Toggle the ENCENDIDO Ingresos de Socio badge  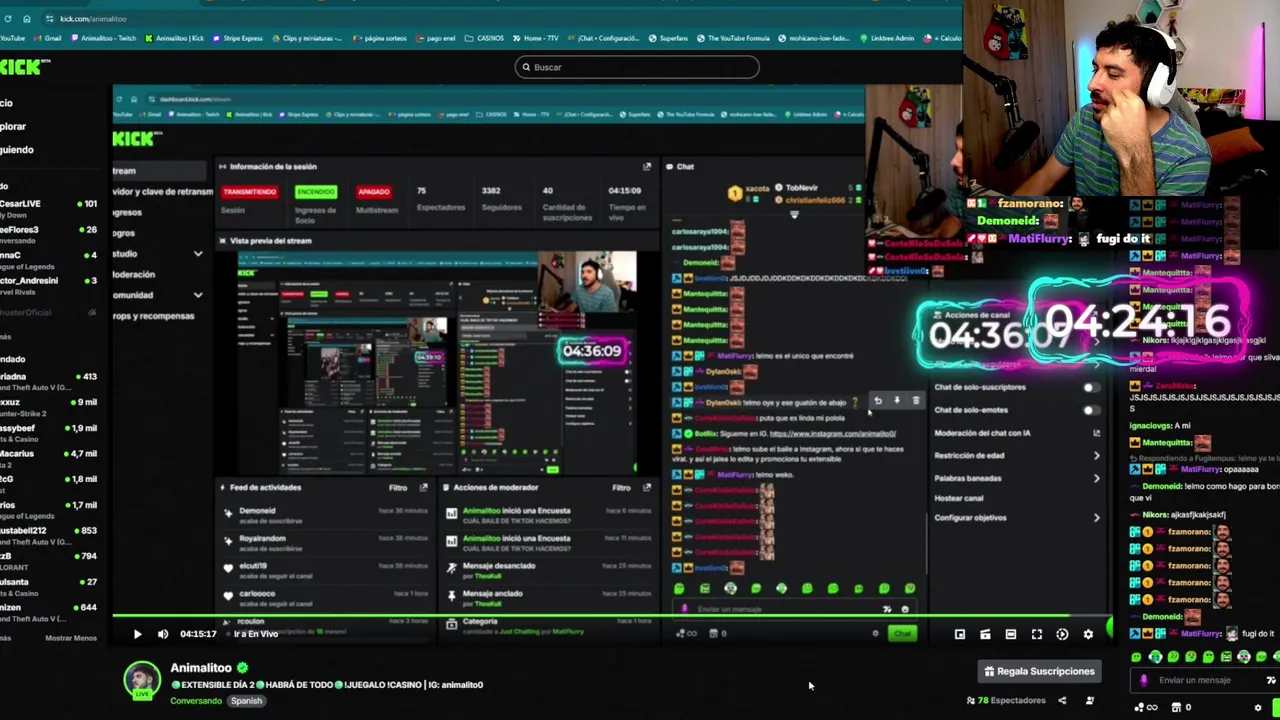tap(316, 192)
